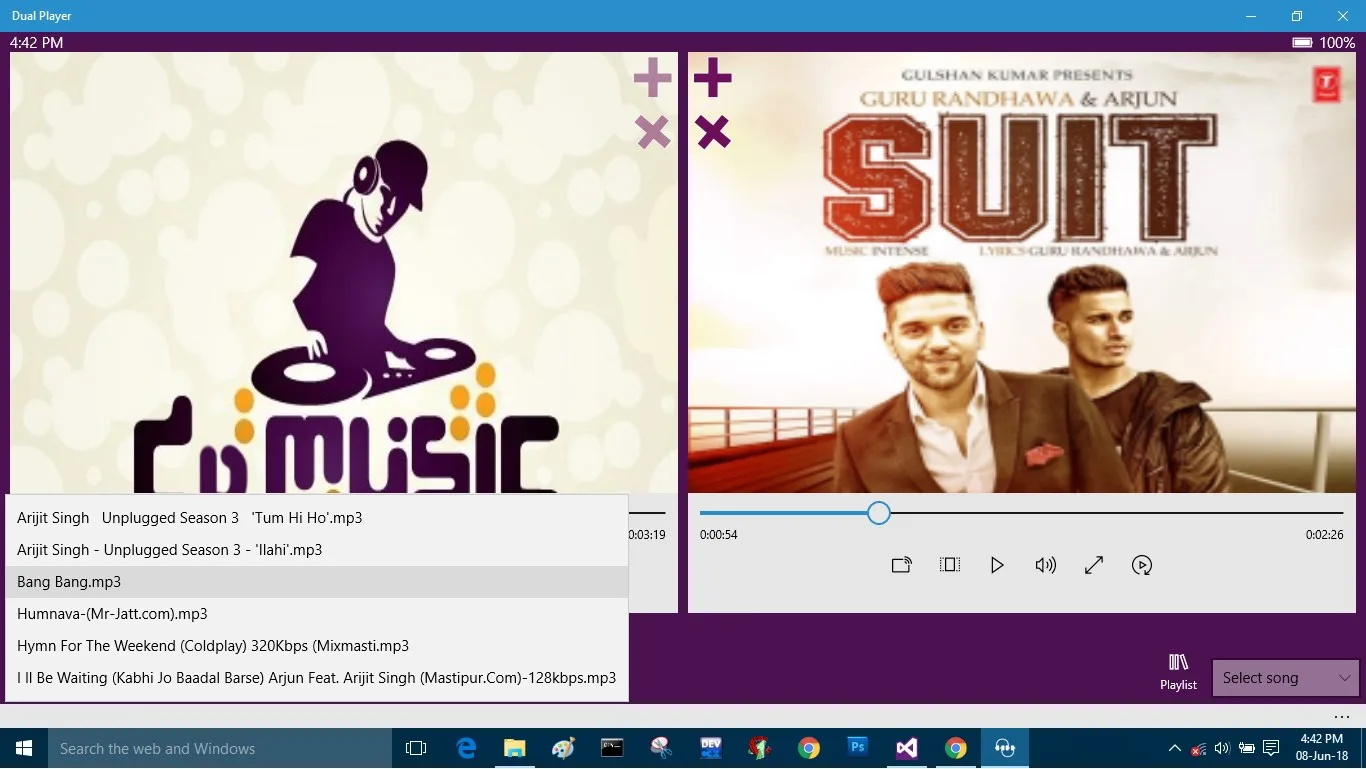The height and width of the screenshot is (769, 1366).
Task: Click the 0:03:19 duration on left player
Action: 646,535
